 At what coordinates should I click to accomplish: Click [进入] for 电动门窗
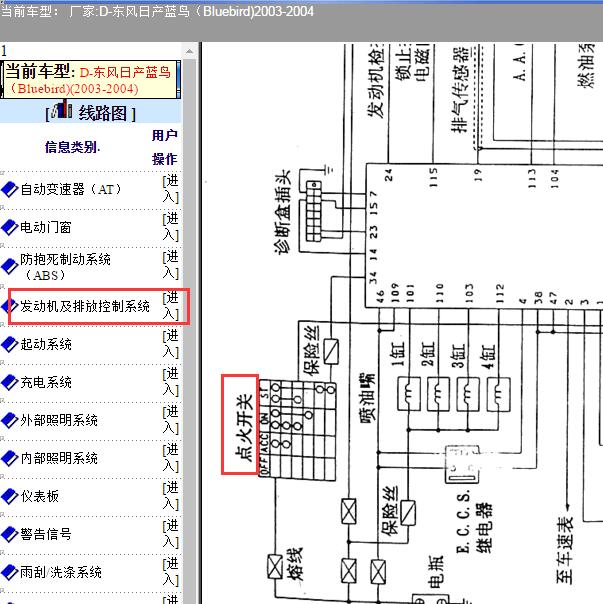coord(171,227)
